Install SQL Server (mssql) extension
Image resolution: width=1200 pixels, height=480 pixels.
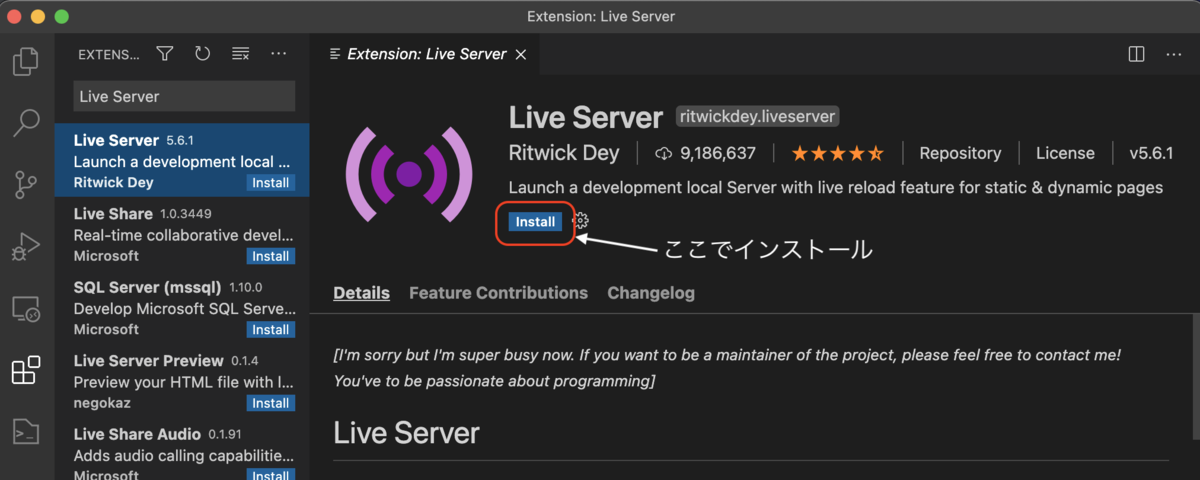tap(270, 330)
